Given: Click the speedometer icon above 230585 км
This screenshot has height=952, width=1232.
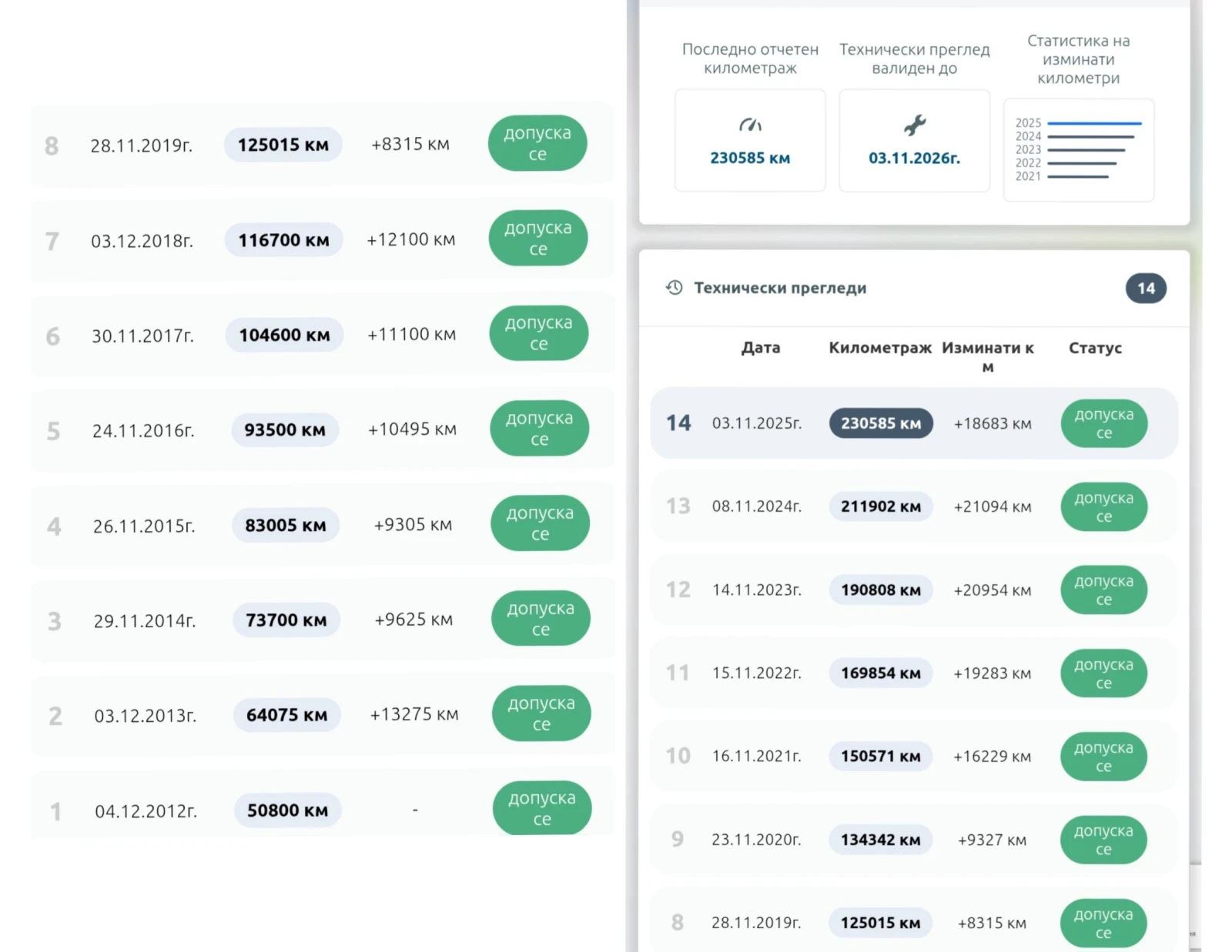Looking at the screenshot, I should click(x=750, y=125).
